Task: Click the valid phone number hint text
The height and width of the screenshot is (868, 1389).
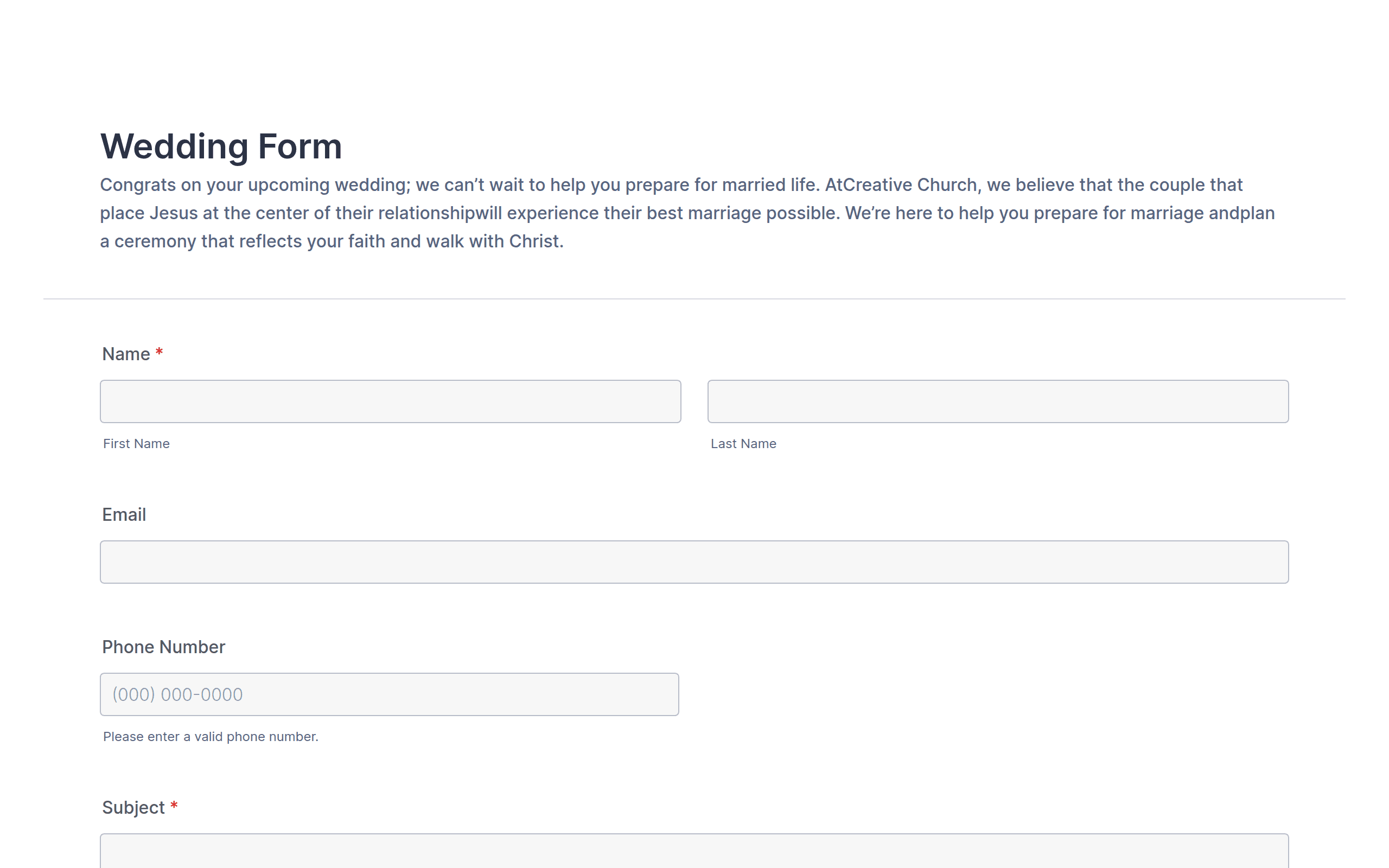Action: click(x=211, y=737)
